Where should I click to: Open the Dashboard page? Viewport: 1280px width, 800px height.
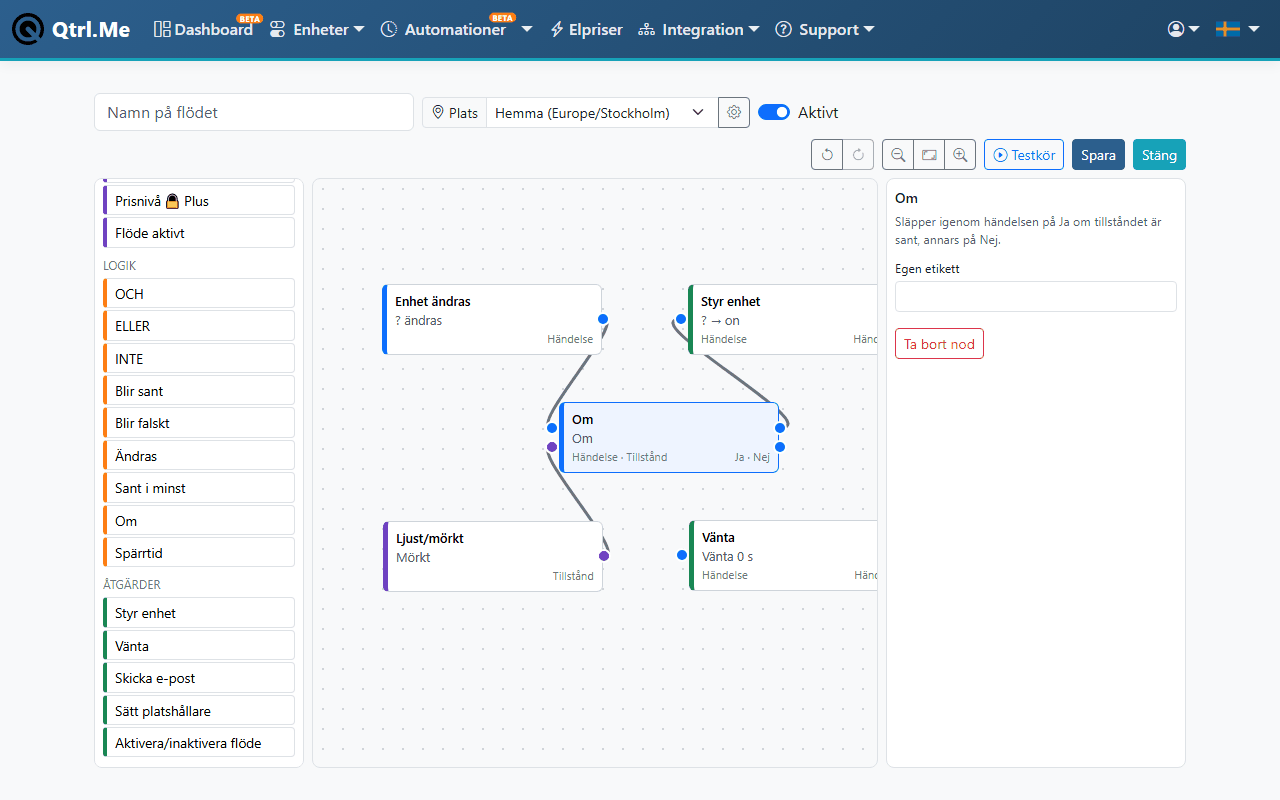click(203, 29)
